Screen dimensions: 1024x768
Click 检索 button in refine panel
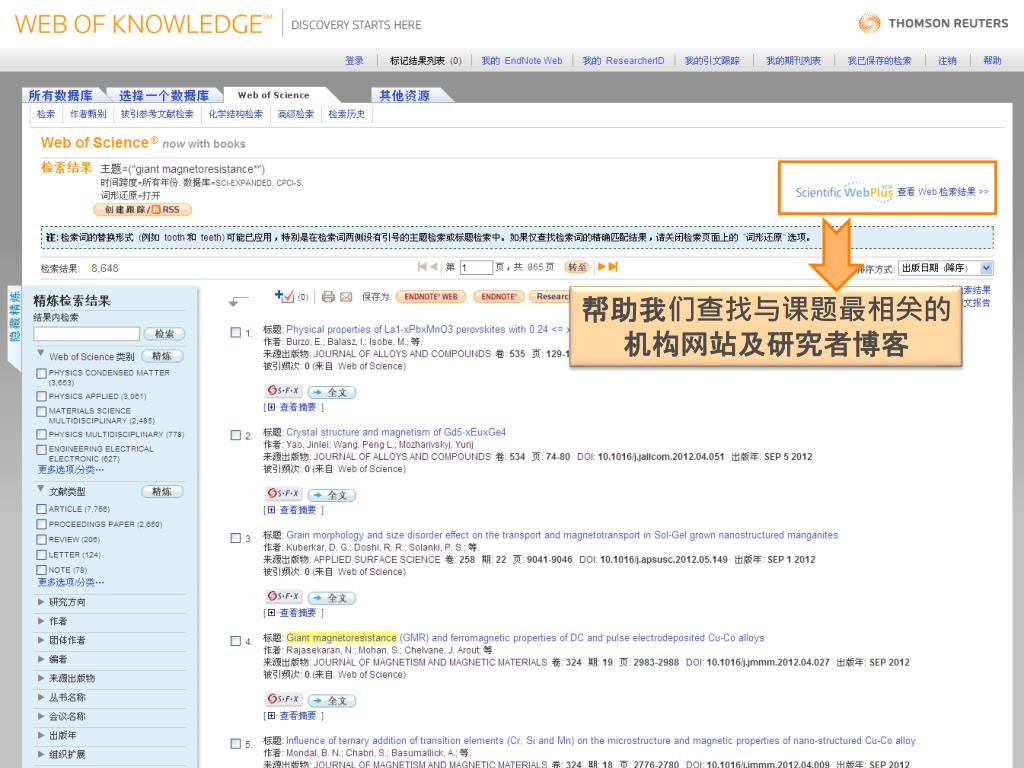pos(165,334)
